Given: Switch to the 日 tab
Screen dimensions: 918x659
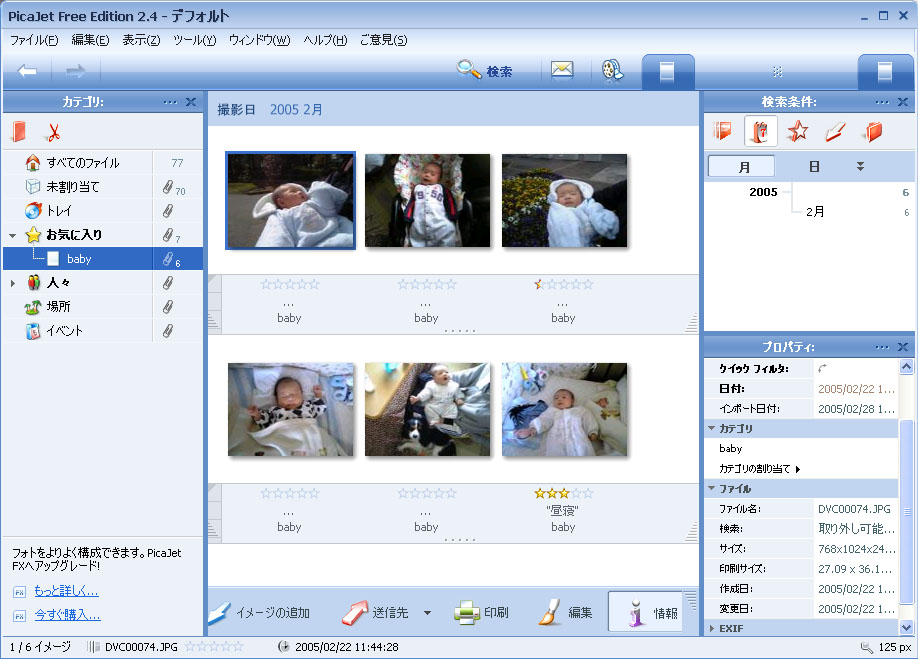Looking at the screenshot, I should click(x=814, y=166).
